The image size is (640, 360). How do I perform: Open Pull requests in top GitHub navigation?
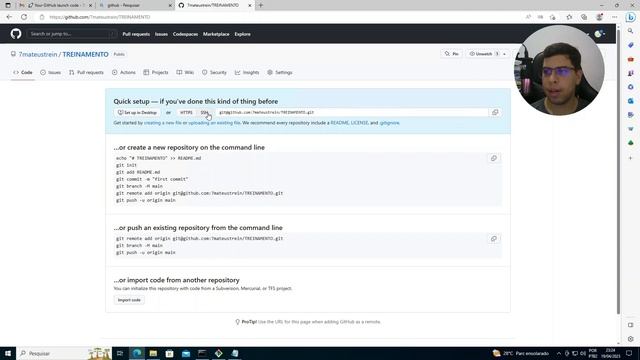tap(136, 34)
